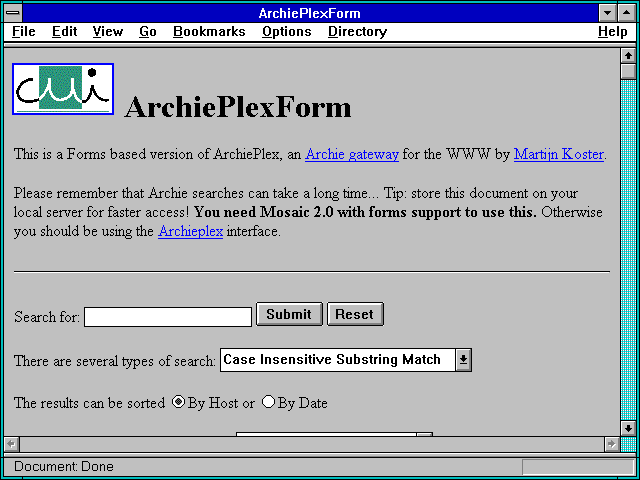
Task: Open the Edit menu
Action: (64, 32)
